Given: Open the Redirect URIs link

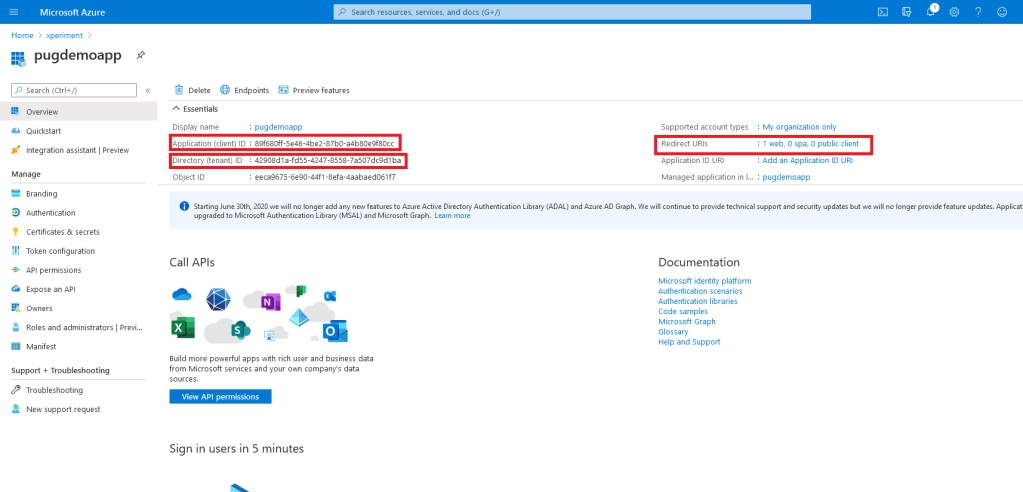Looking at the screenshot, I should click(x=810, y=144).
